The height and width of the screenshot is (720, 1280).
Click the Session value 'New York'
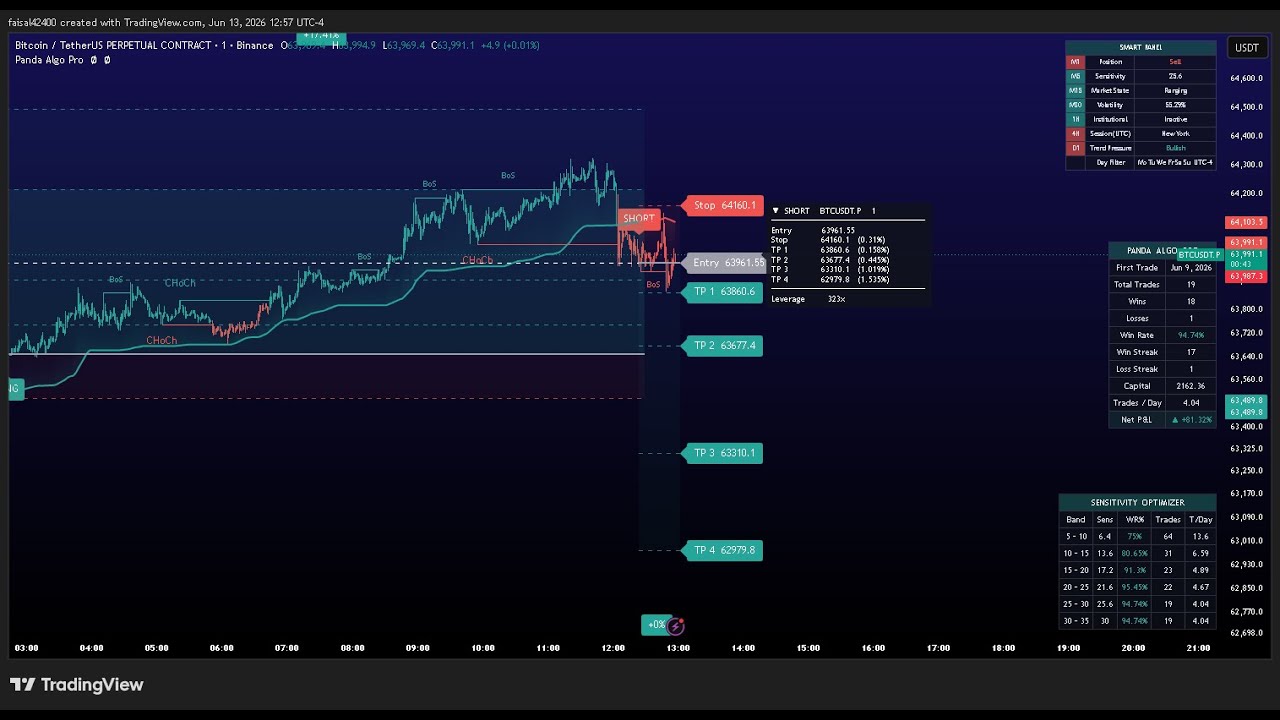pyautogui.click(x=1175, y=134)
